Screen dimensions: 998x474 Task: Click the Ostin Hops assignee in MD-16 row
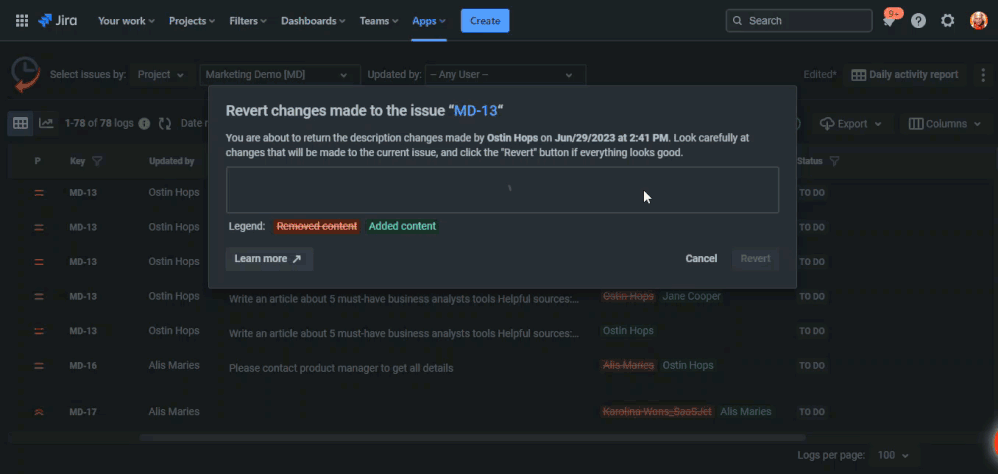(687, 365)
